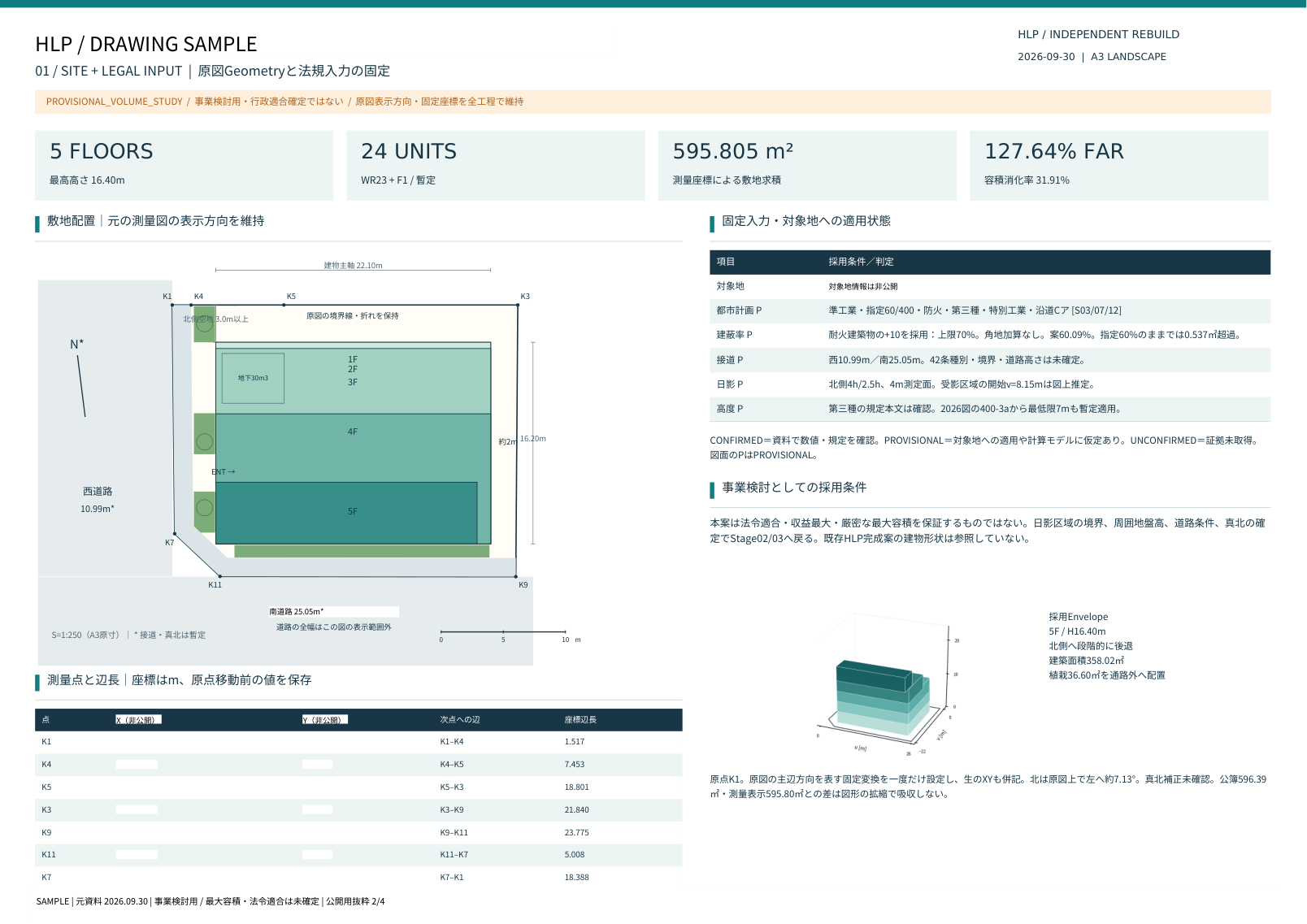Screen dimensions: 1307x924
Task: Click the "127.64% FAR" summary card
Action: 1119,165
